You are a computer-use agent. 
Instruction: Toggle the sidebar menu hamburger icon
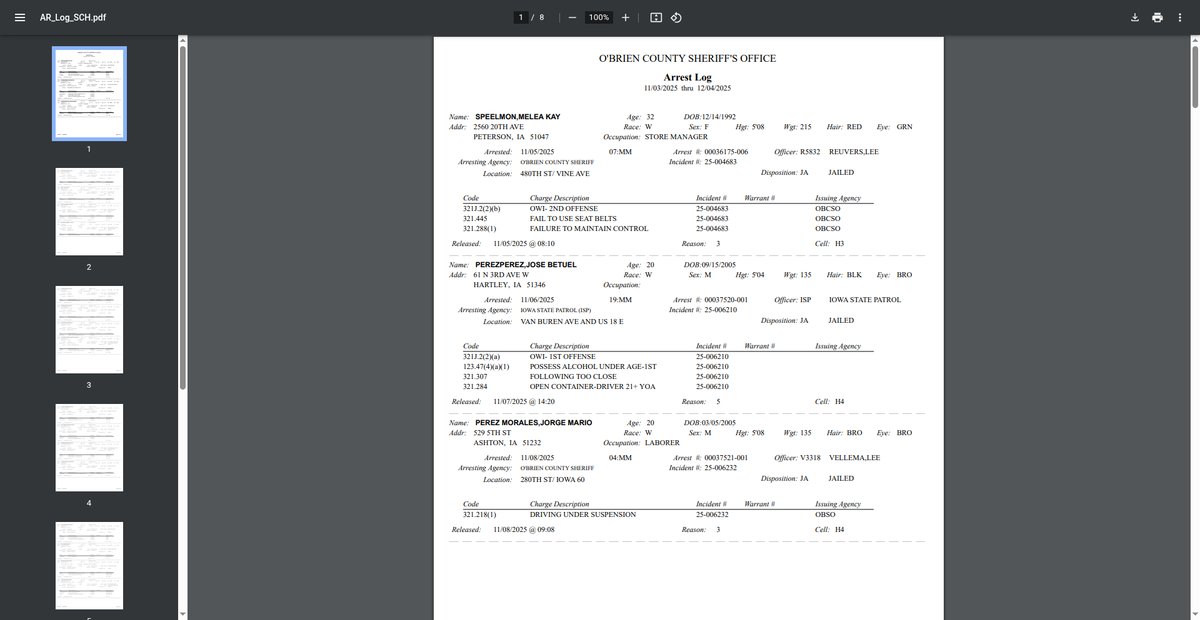click(20, 17)
